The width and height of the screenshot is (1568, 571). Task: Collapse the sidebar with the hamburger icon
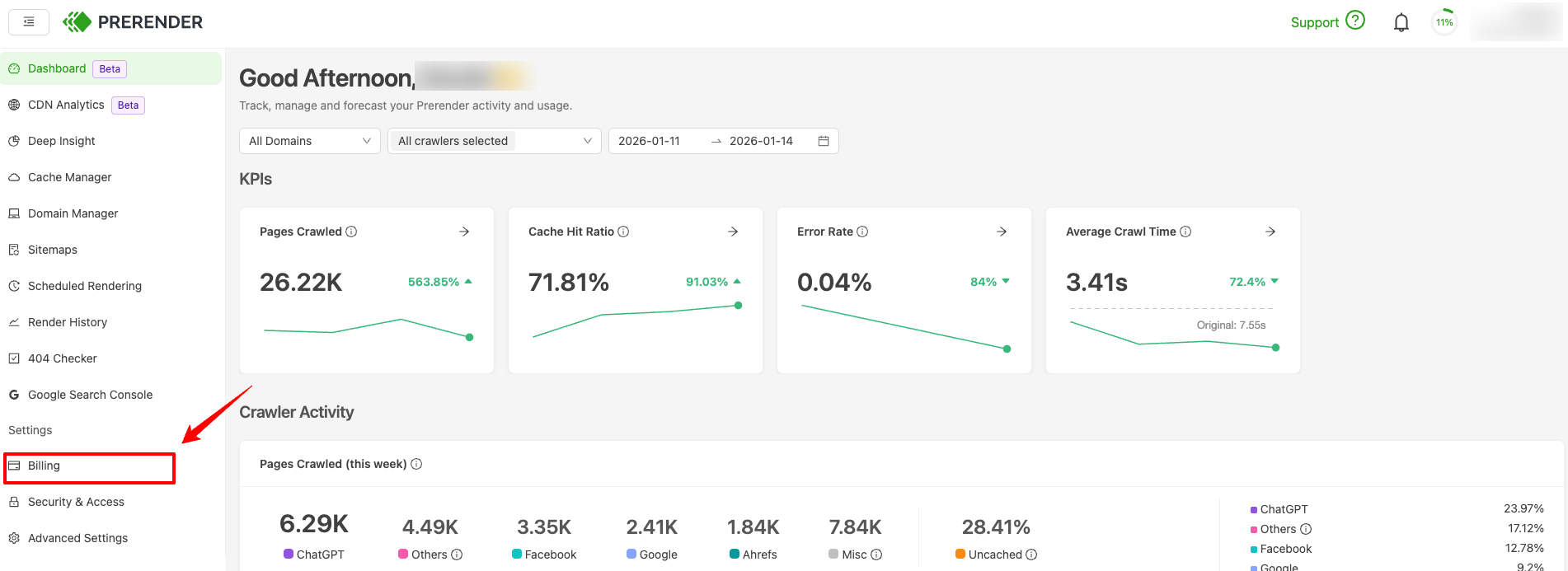click(x=29, y=22)
